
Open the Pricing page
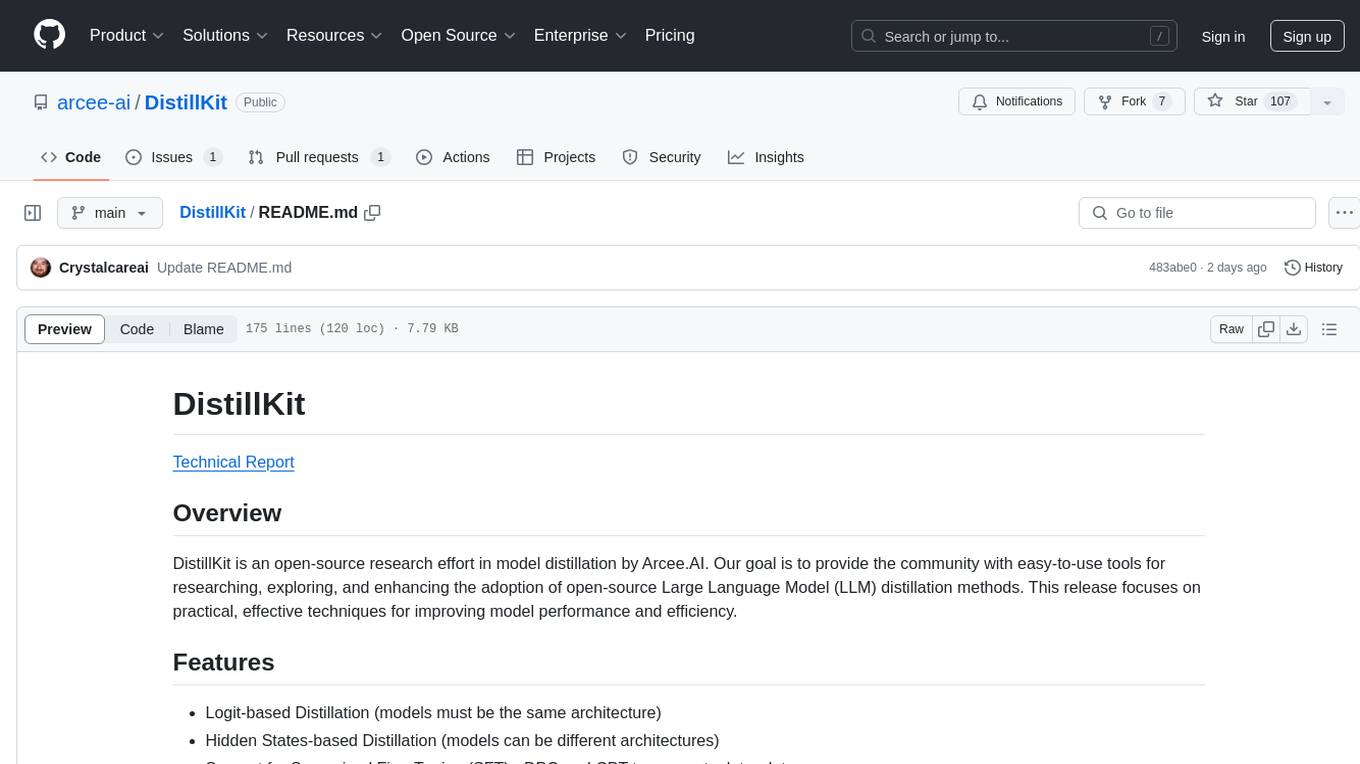point(670,35)
